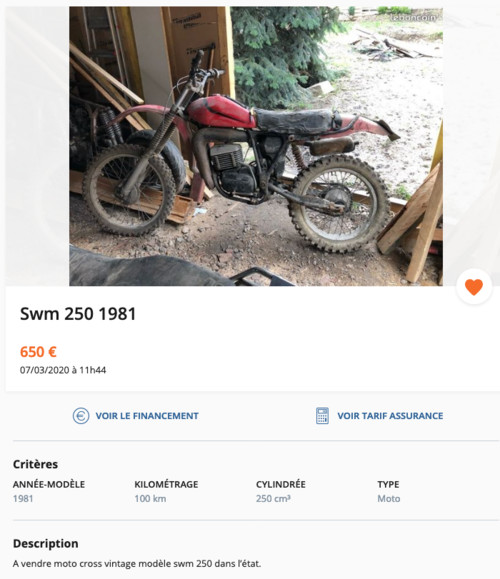
Task: Select the 250 cm³ displacement value
Action: coord(273,499)
